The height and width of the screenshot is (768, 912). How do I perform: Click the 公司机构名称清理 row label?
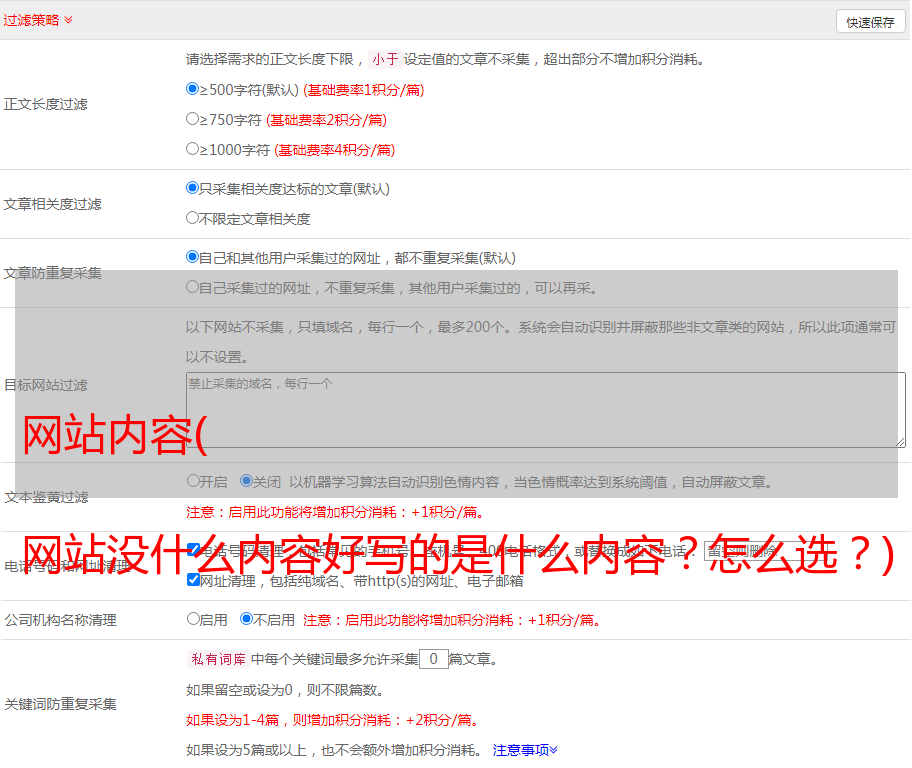(x=60, y=620)
